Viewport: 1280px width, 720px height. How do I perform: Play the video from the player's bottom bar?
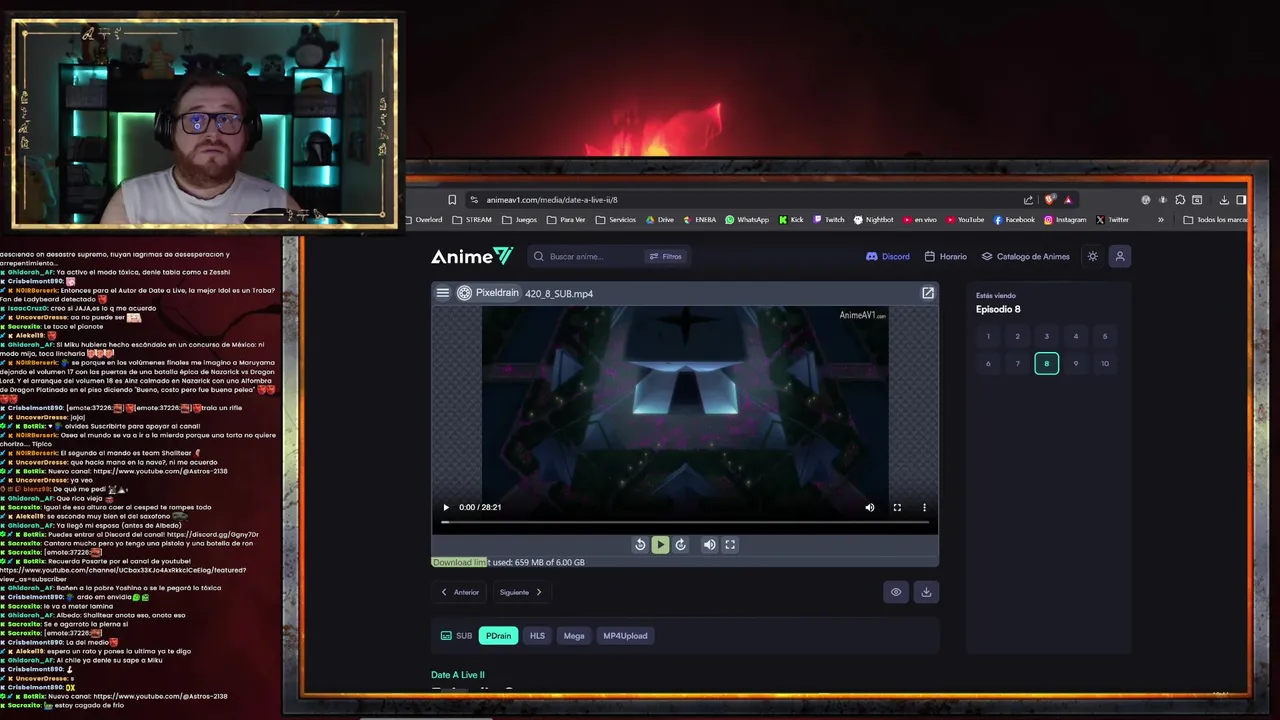point(446,507)
